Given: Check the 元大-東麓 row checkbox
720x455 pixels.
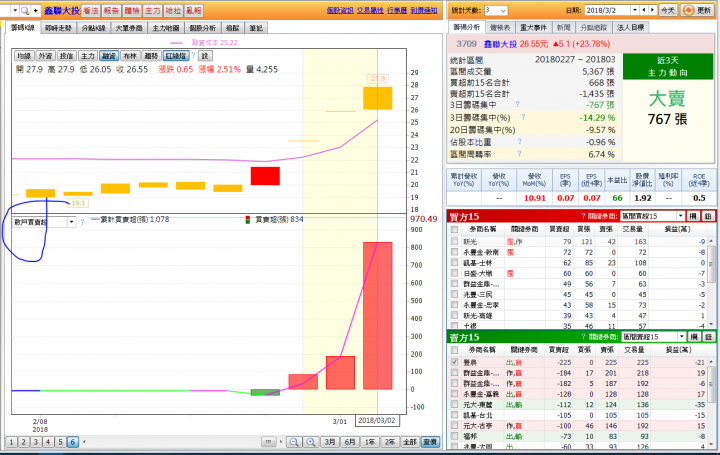Looking at the screenshot, I should point(454,404).
